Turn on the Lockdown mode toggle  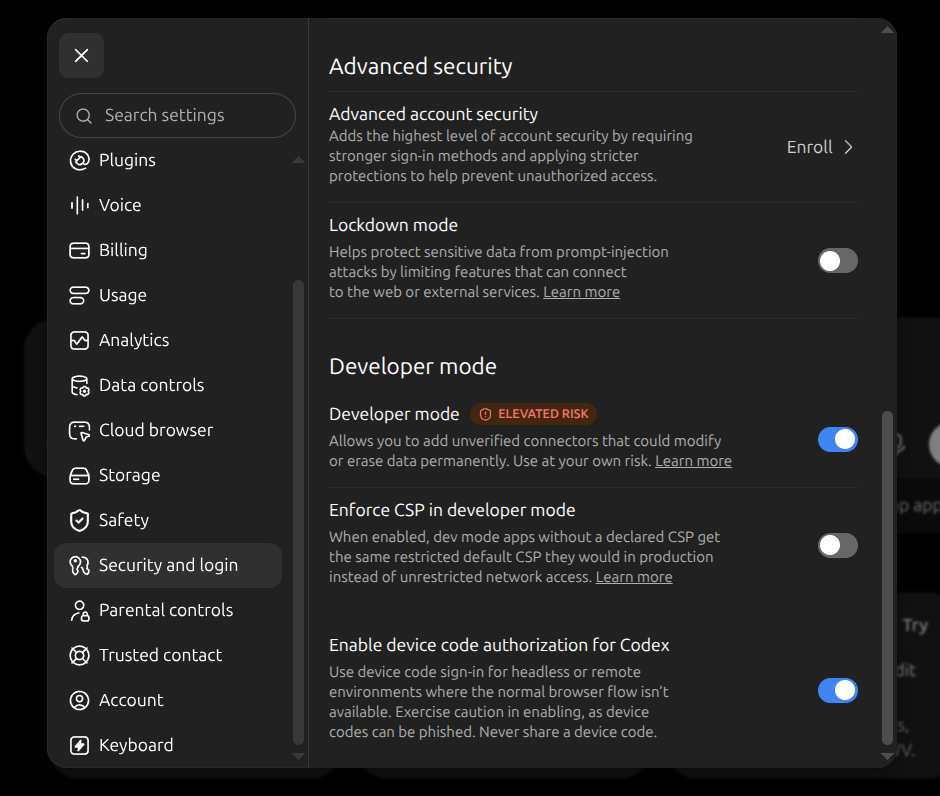837,261
